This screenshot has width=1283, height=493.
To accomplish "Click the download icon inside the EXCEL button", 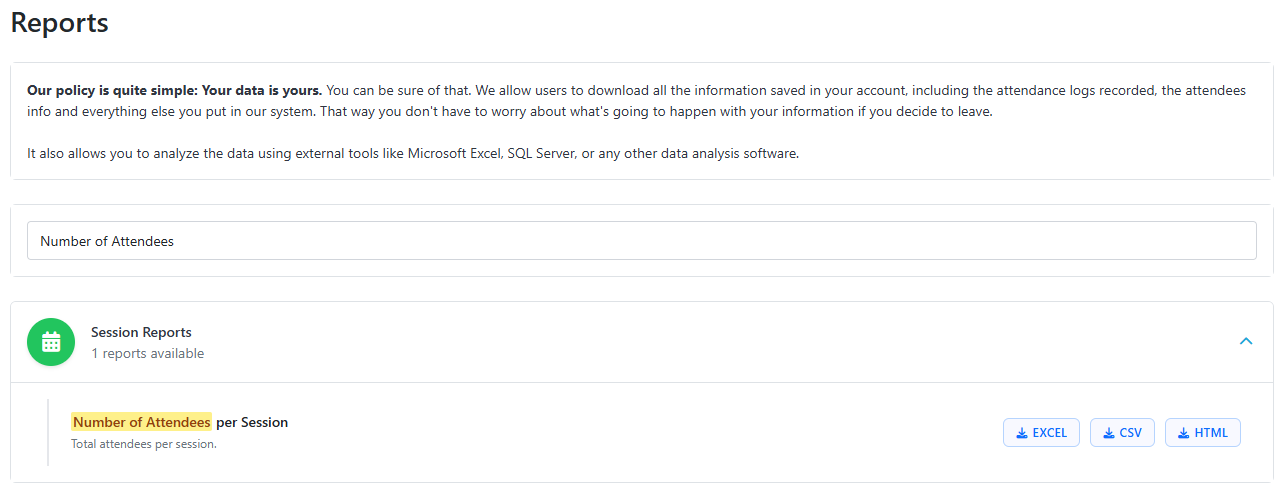I will [x=1022, y=433].
